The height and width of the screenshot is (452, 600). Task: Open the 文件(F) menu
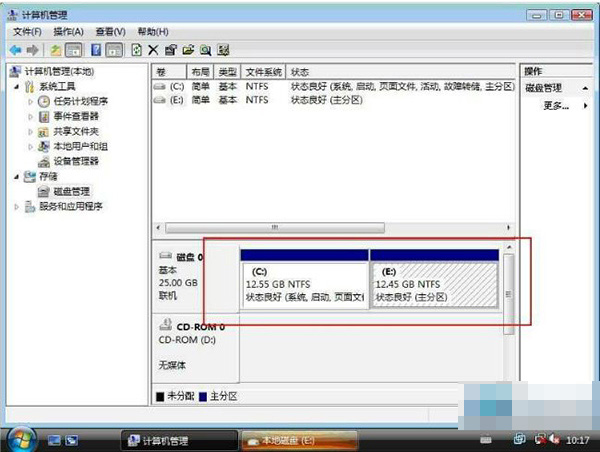click(27, 32)
